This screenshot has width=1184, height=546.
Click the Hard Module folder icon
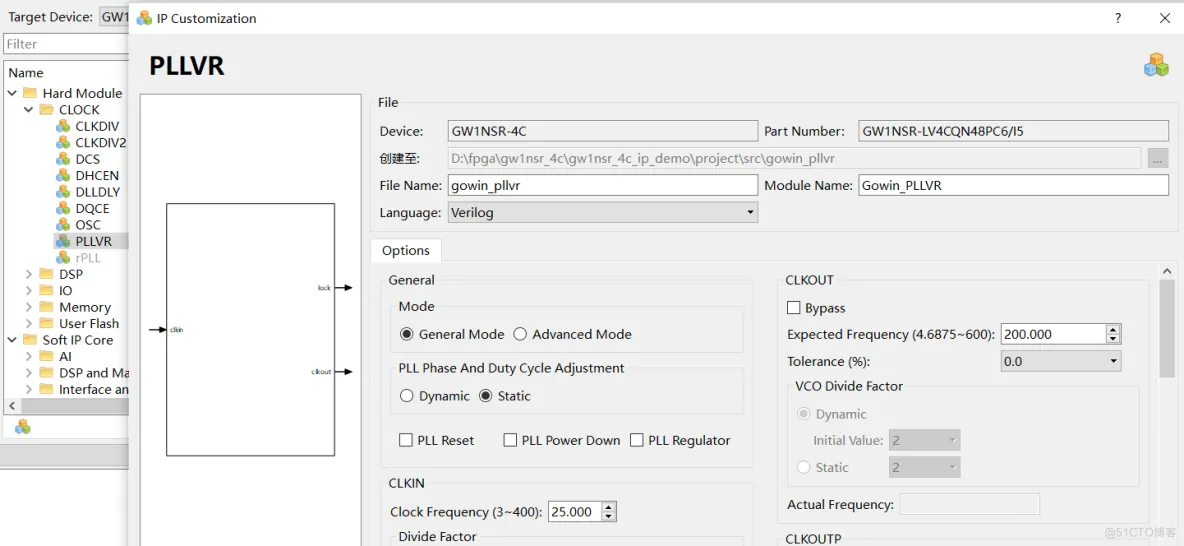[x=30, y=93]
